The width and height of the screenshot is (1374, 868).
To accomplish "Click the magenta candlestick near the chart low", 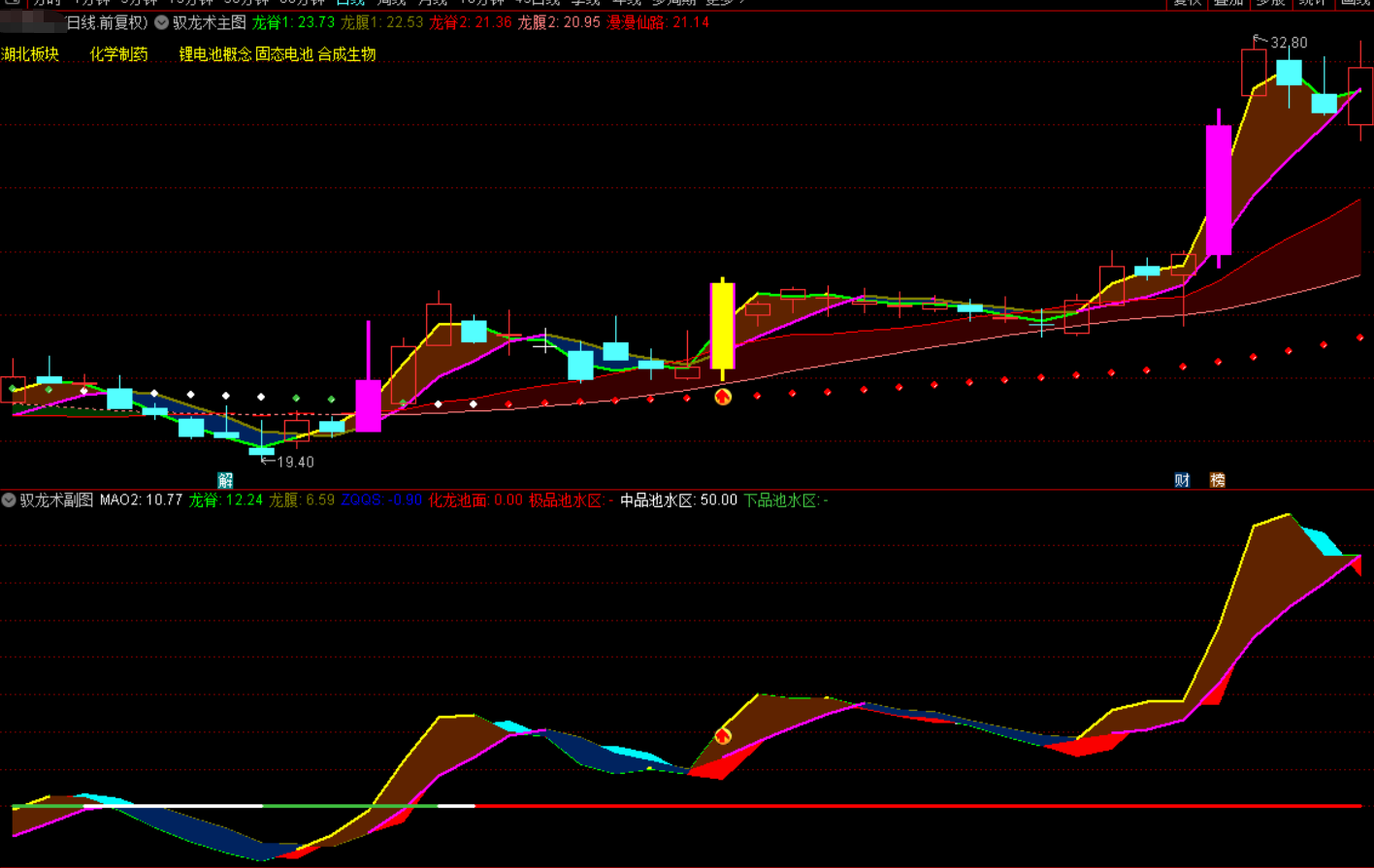I will click(369, 405).
